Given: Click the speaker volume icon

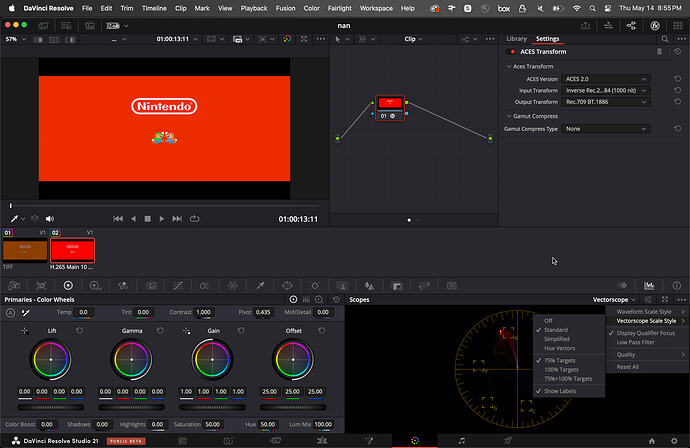Looking at the screenshot, I should pos(50,219).
